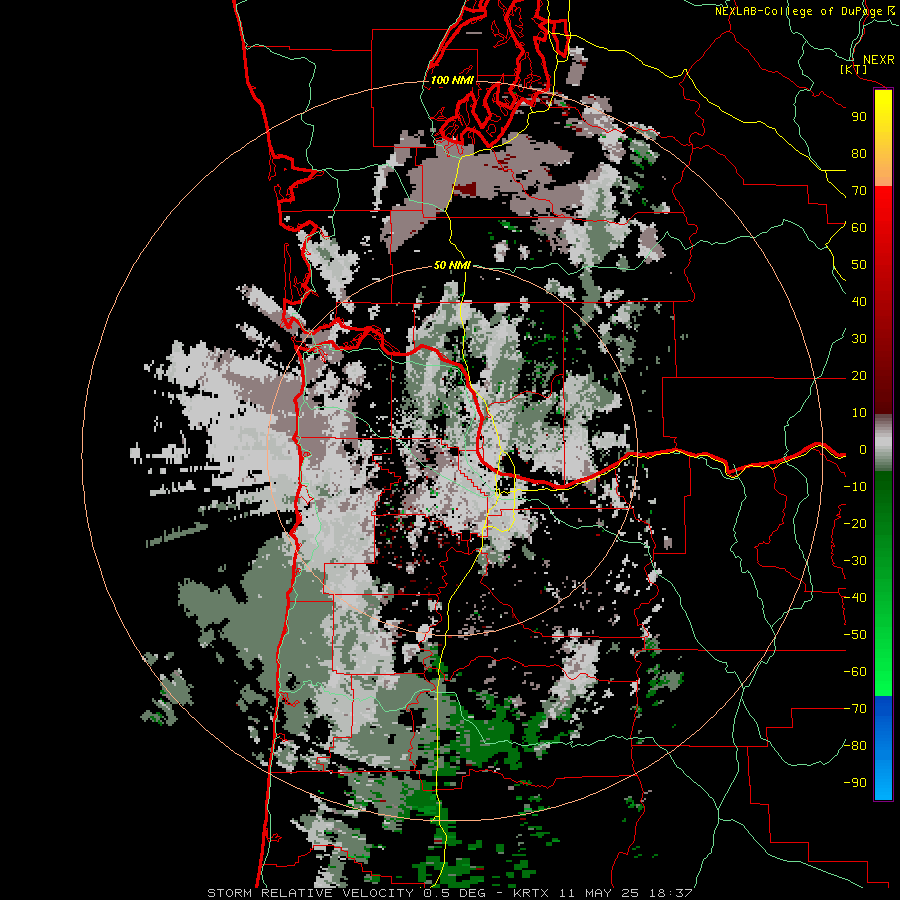
Task: Click the -80 value on the velocity scale
Action: (855, 746)
